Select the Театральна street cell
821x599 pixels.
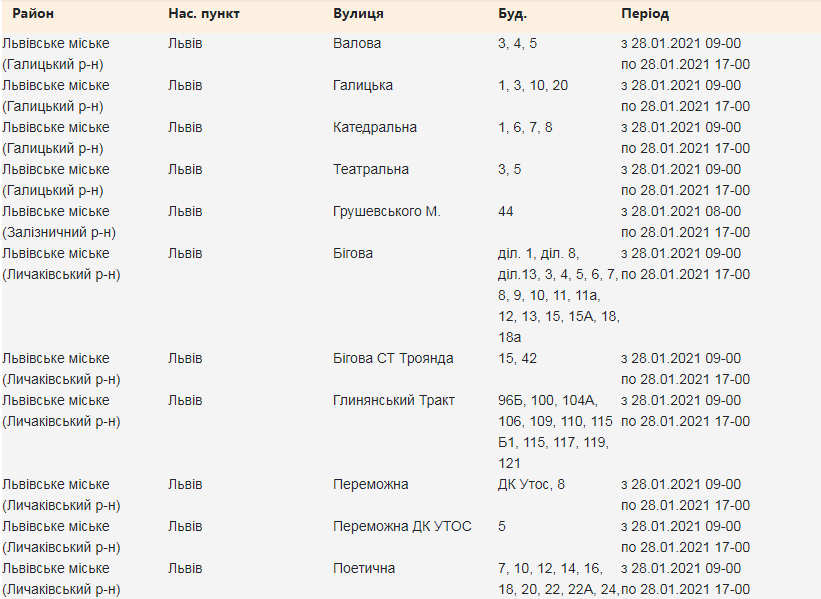click(x=371, y=169)
